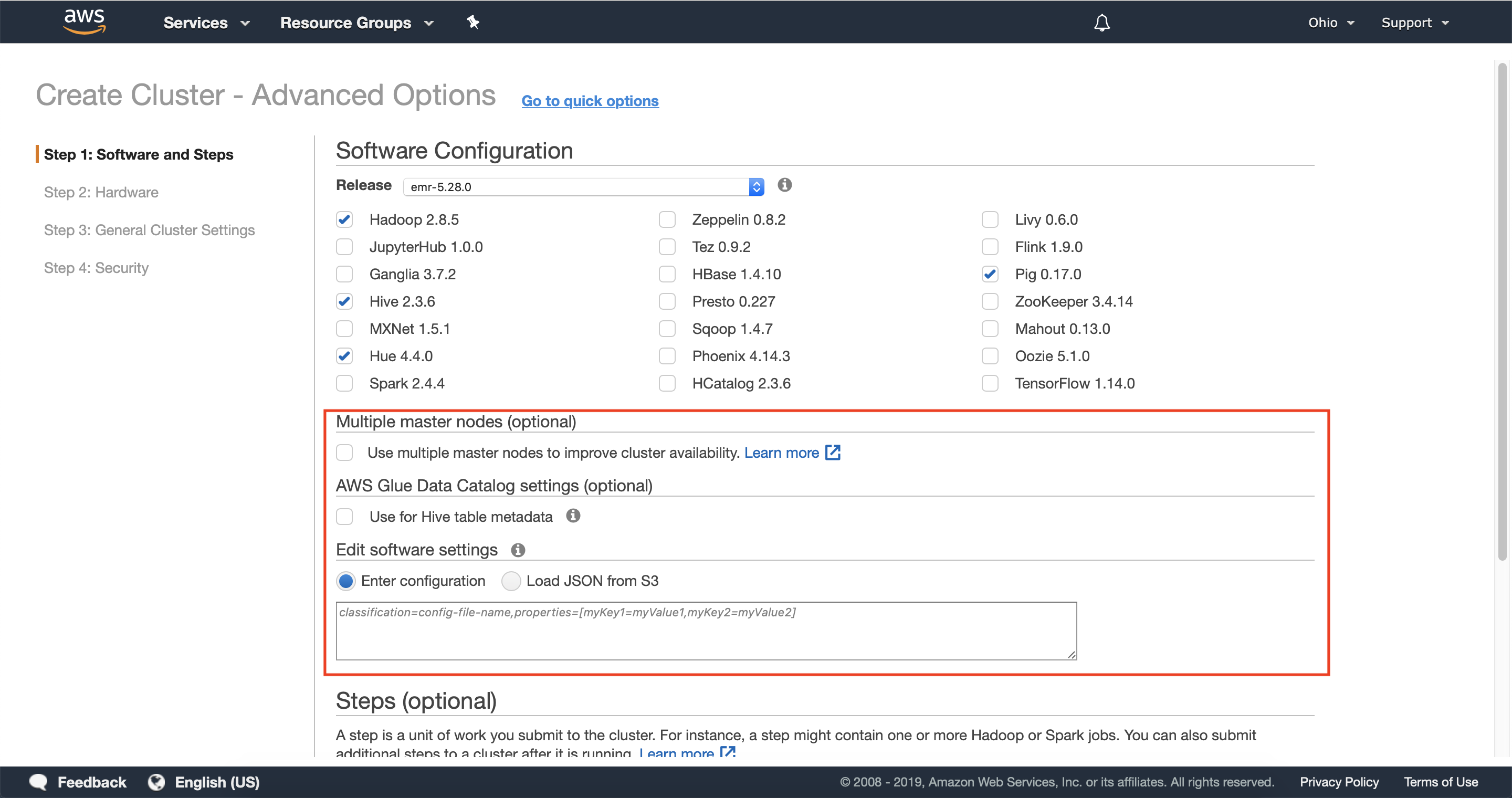Select Load JSON from S3 radio button
Screen dimensions: 1512x798
pos(511,581)
